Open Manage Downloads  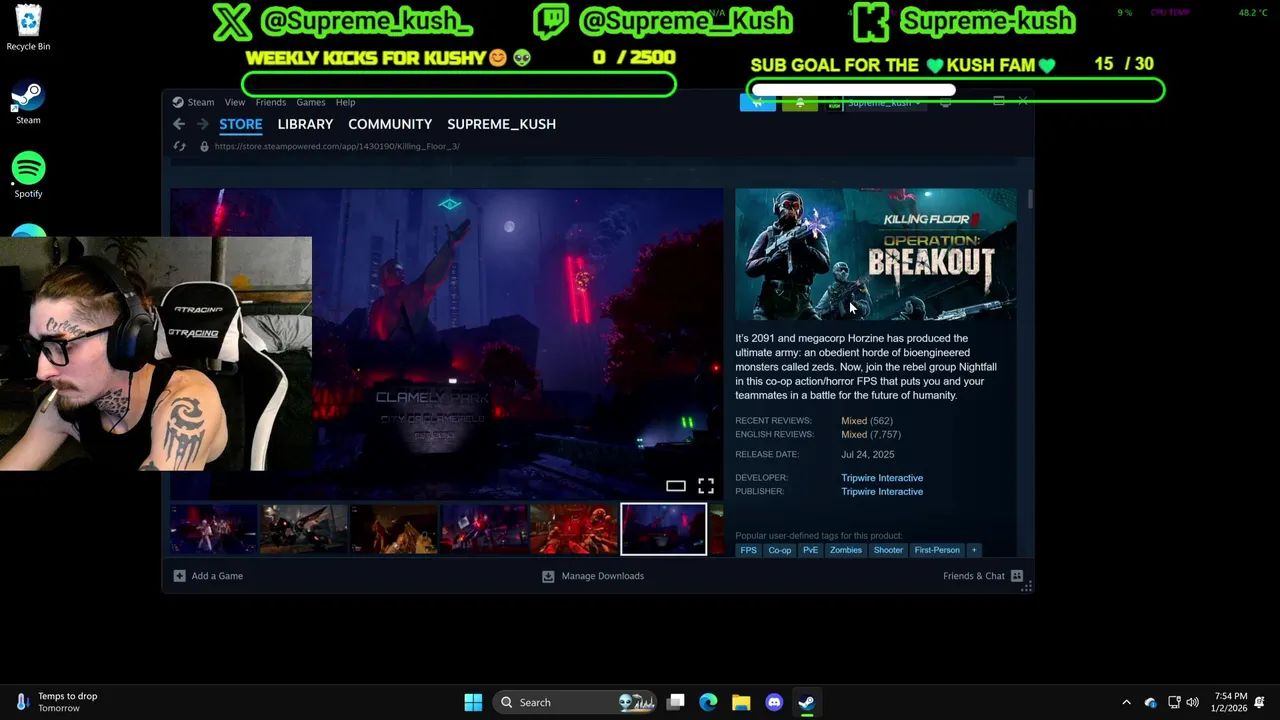593,576
